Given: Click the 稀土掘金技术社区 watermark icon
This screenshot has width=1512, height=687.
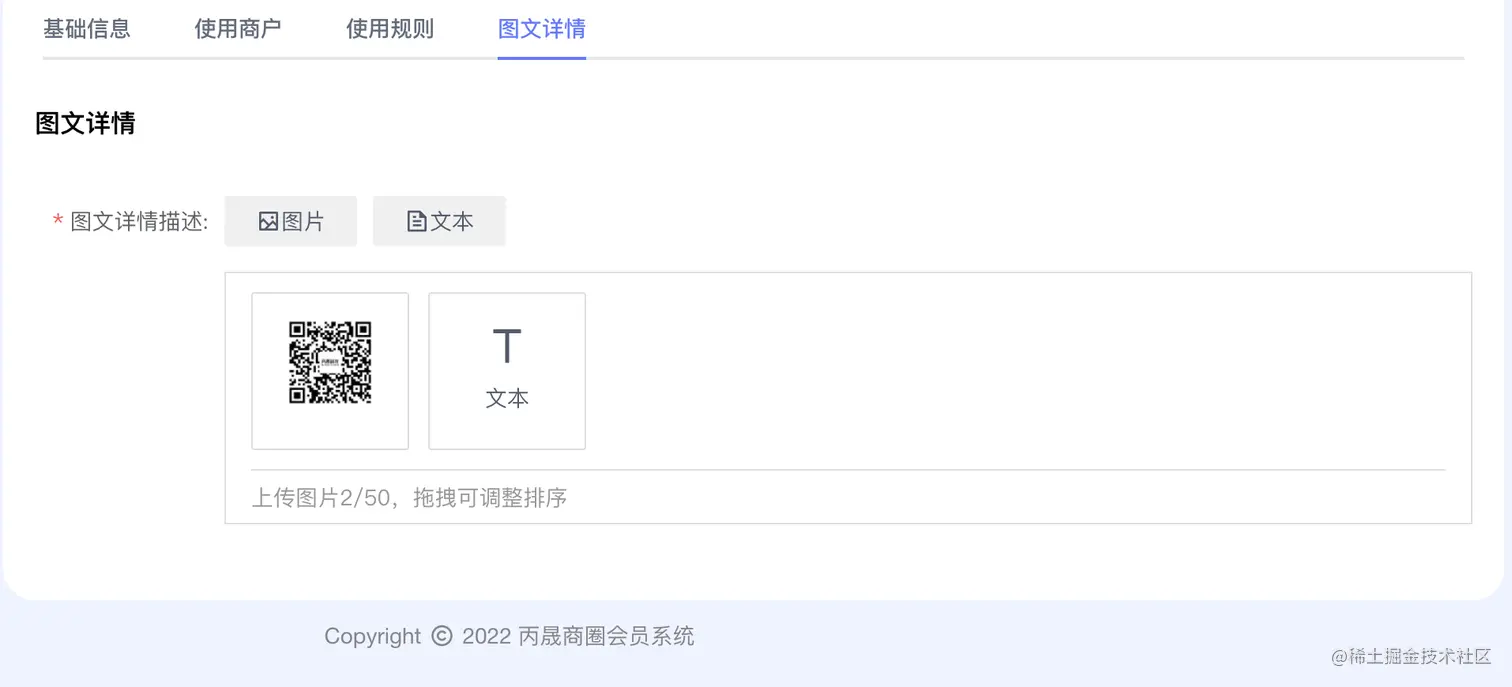Looking at the screenshot, I should 1338,658.
